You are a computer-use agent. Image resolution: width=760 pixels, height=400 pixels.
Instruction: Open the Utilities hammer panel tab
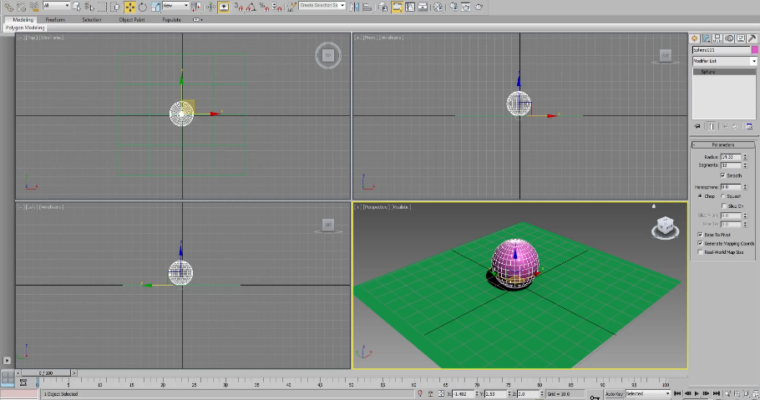pyautogui.click(x=752, y=38)
